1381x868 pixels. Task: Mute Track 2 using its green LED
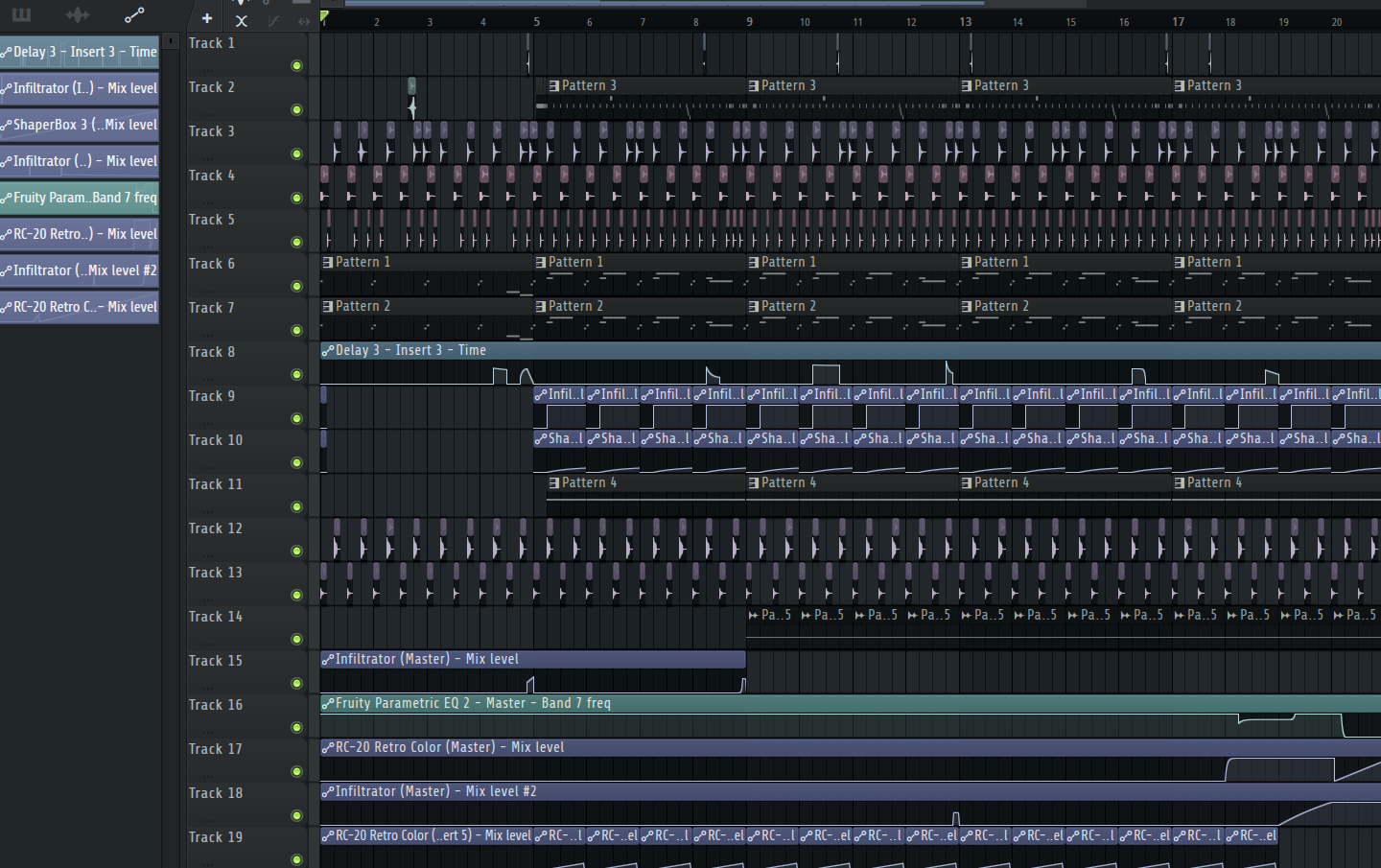[x=296, y=109]
